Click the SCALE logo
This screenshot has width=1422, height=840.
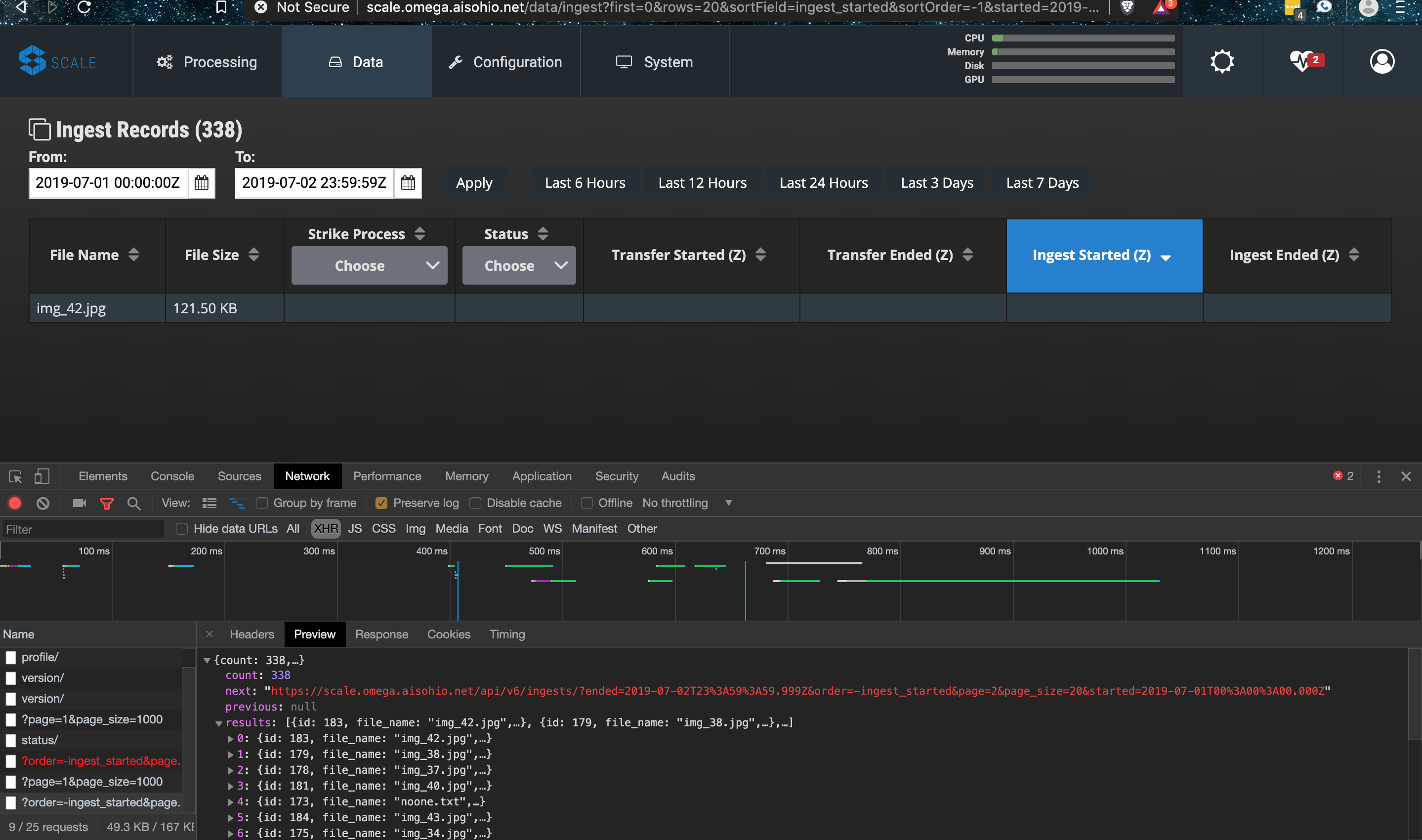pos(57,61)
